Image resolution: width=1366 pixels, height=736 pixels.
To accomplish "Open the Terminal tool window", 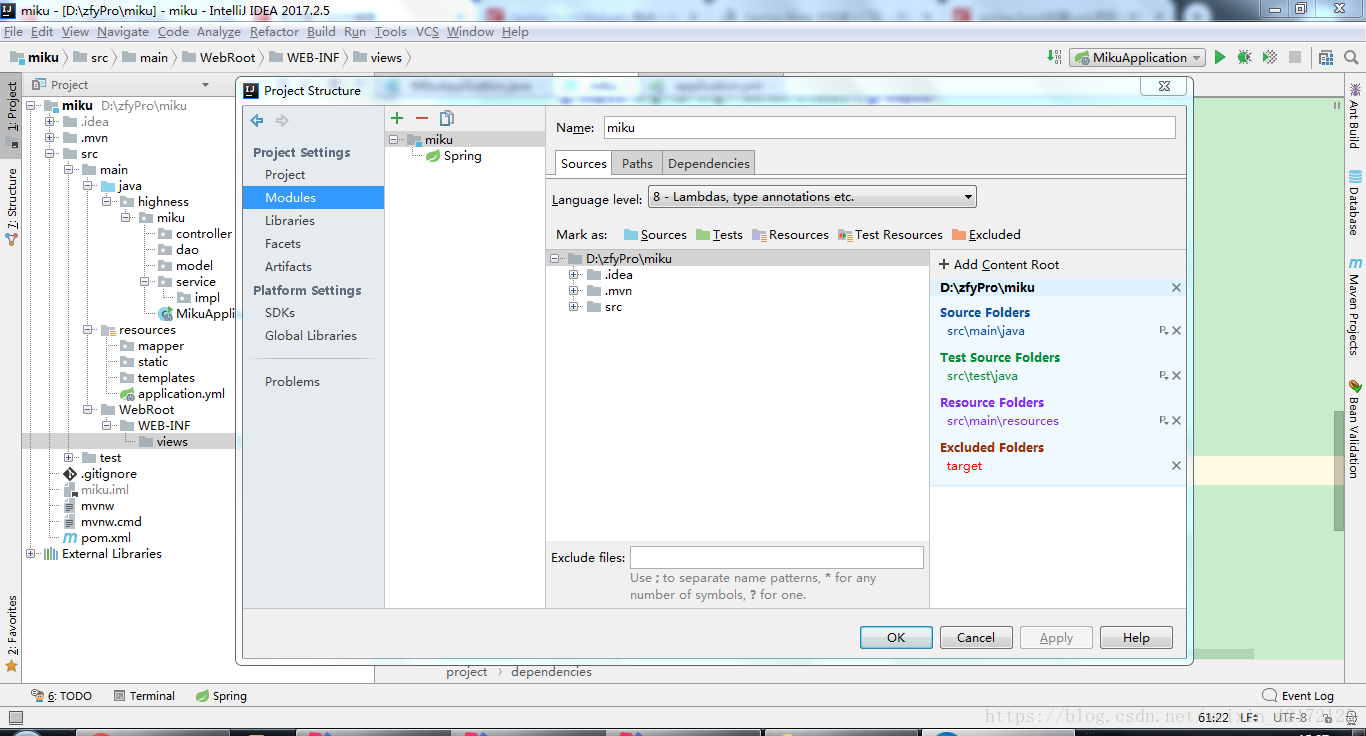I will pos(144,696).
